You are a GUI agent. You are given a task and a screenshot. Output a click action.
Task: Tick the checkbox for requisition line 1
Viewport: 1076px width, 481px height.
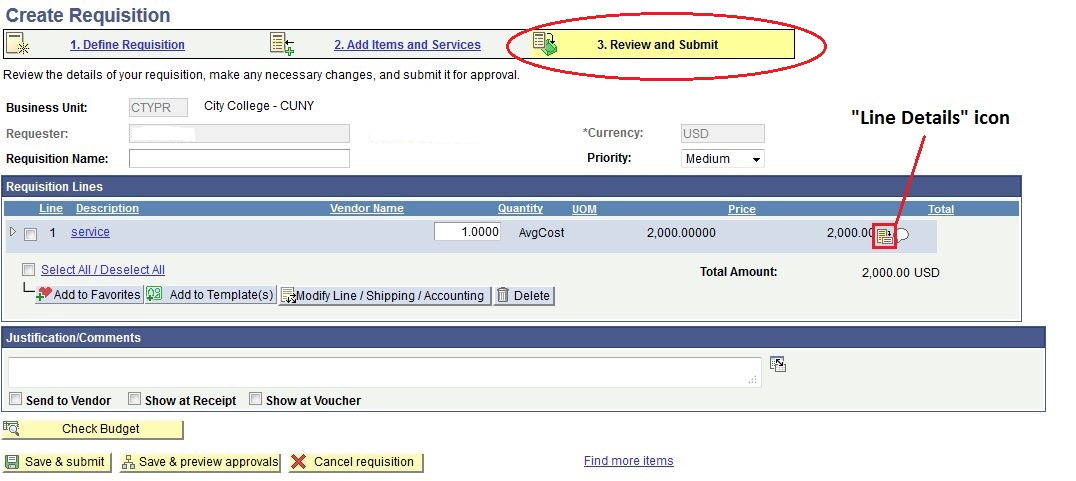click(30, 234)
